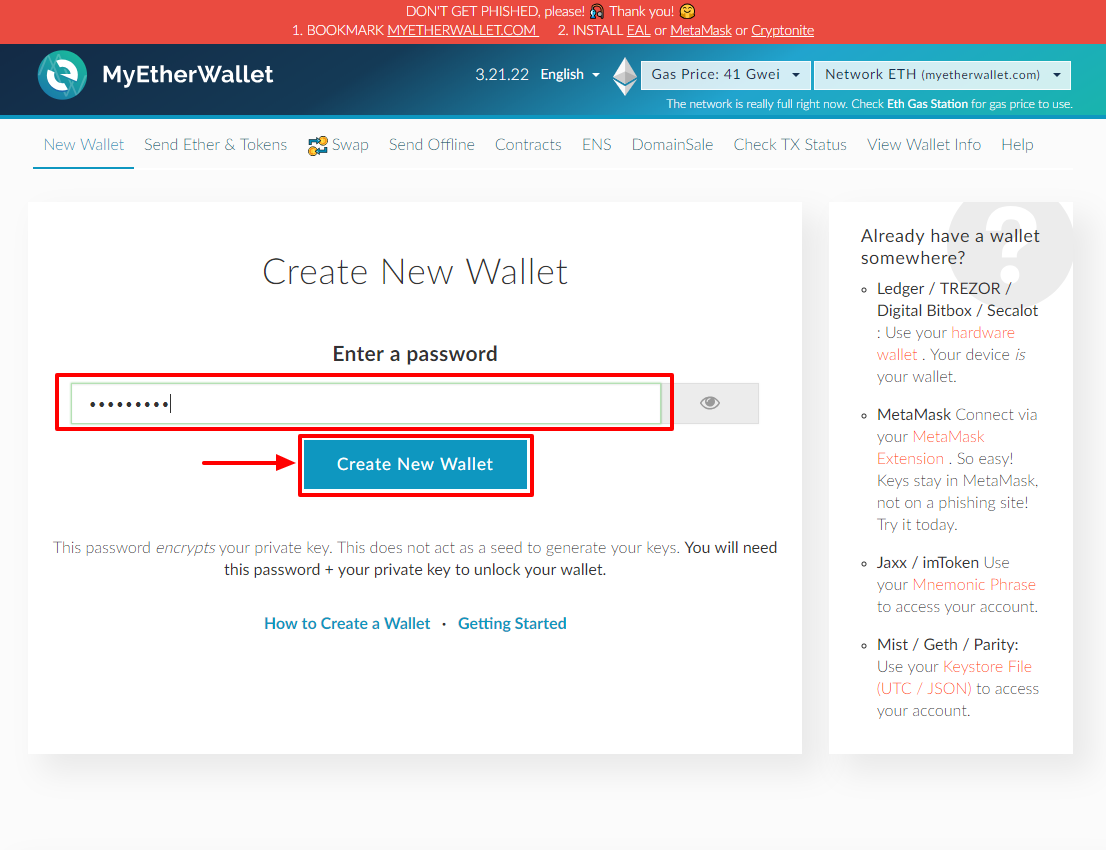Focus the Enter a password field
Viewport: 1106px width, 857px height.
click(x=366, y=404)
